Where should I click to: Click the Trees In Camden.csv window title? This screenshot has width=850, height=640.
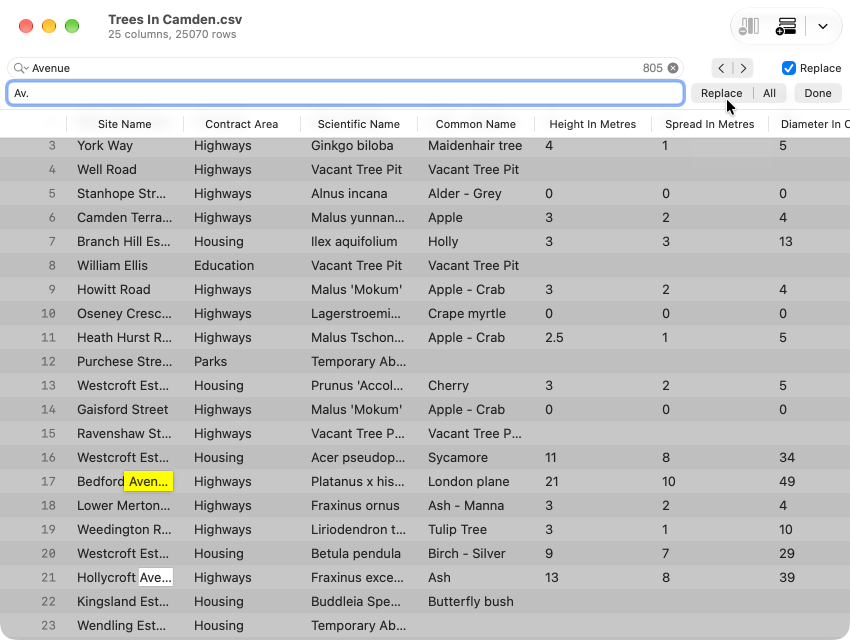pos(175,20)
